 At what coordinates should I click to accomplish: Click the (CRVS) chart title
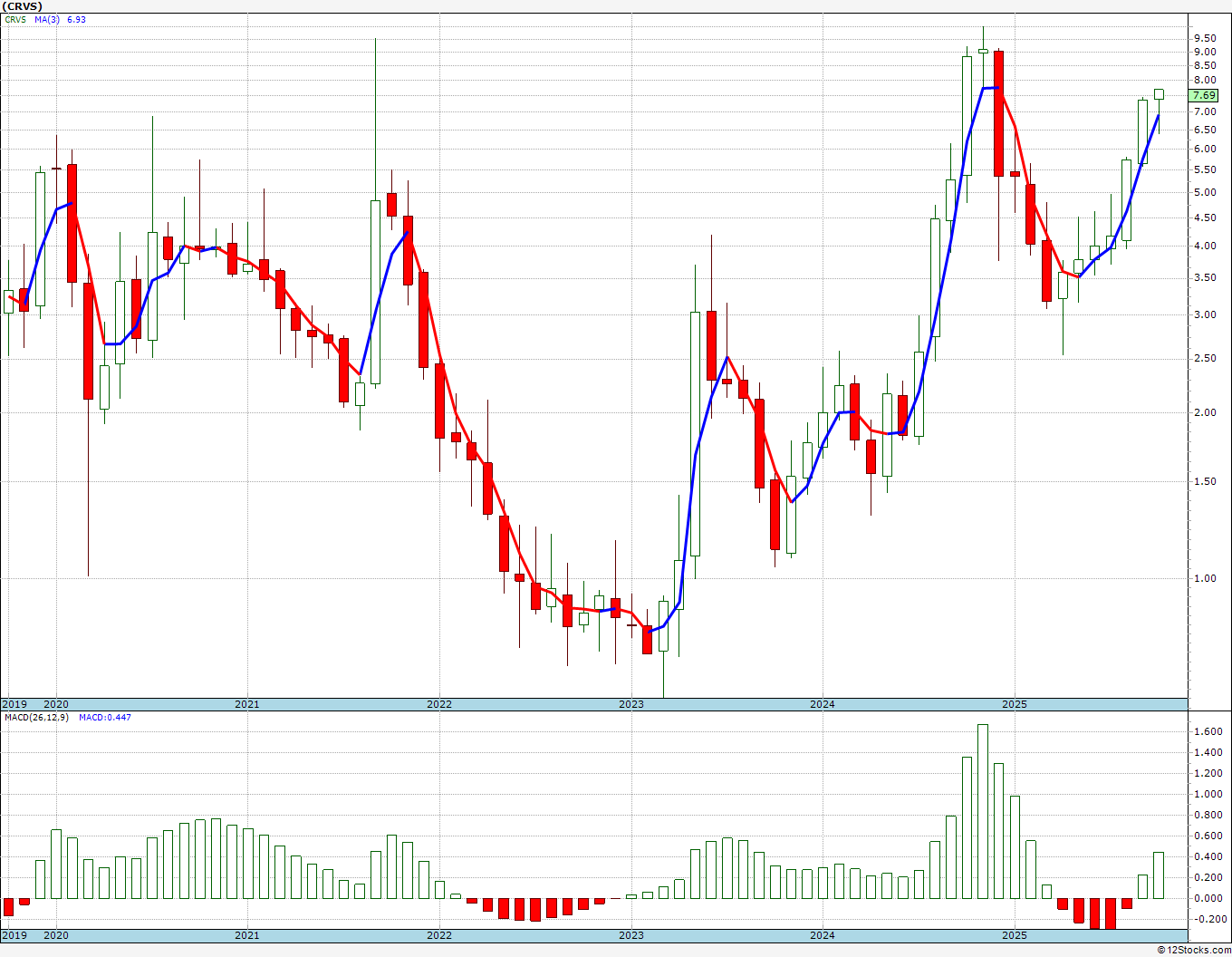22,5
